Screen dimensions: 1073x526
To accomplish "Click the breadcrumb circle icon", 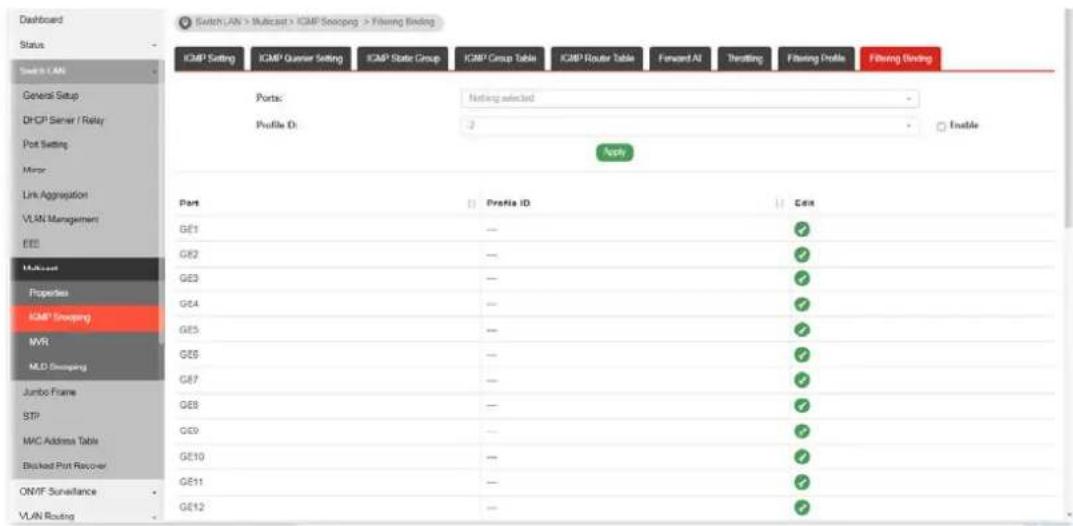I will click(x=184, y=23).
